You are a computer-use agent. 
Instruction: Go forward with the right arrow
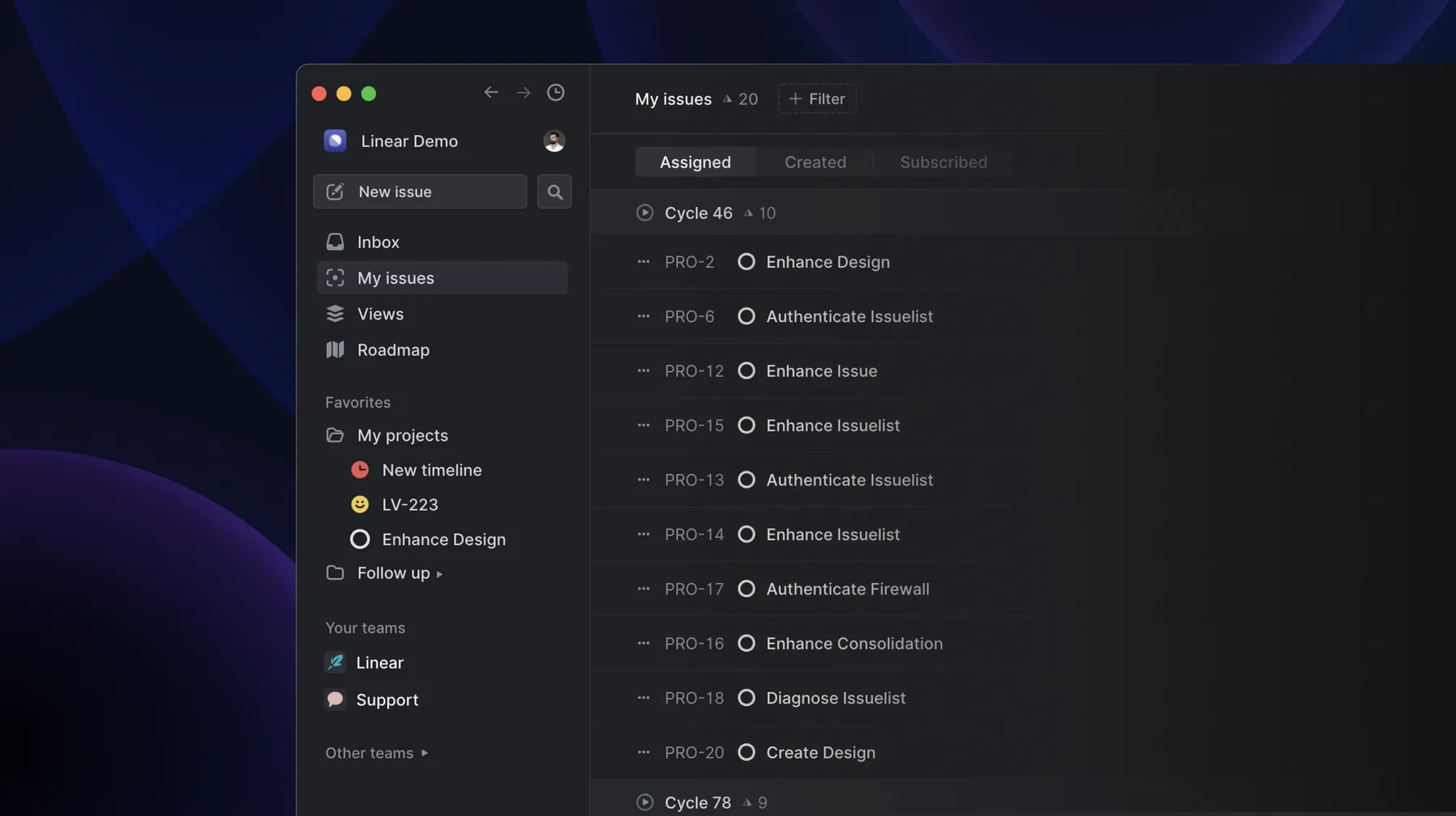point(523,93)
